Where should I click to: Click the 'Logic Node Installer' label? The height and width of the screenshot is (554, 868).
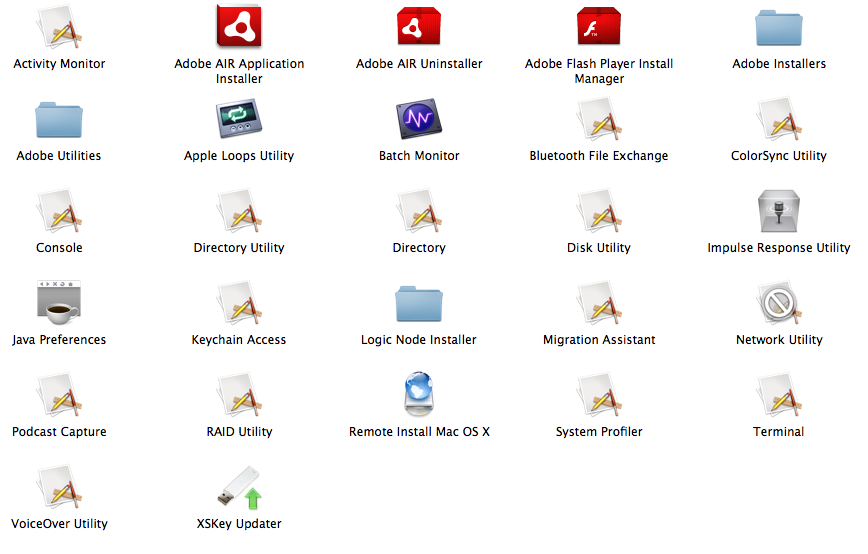(x=419, y=340)
